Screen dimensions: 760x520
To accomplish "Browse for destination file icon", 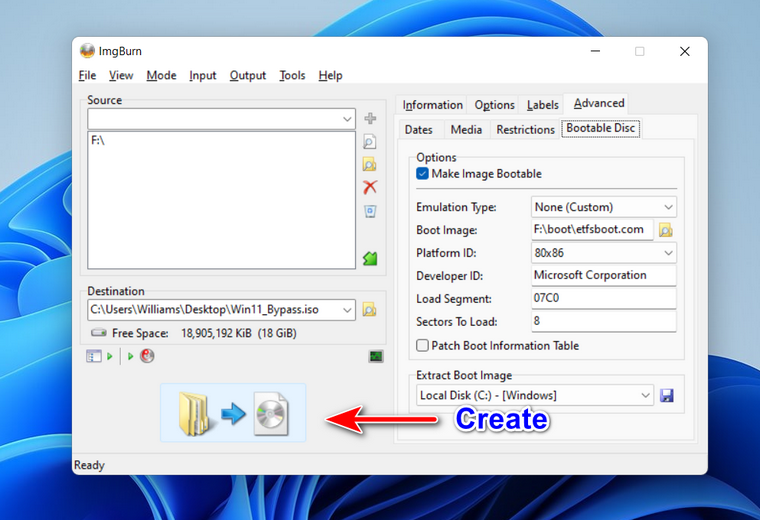I will 369,310.
